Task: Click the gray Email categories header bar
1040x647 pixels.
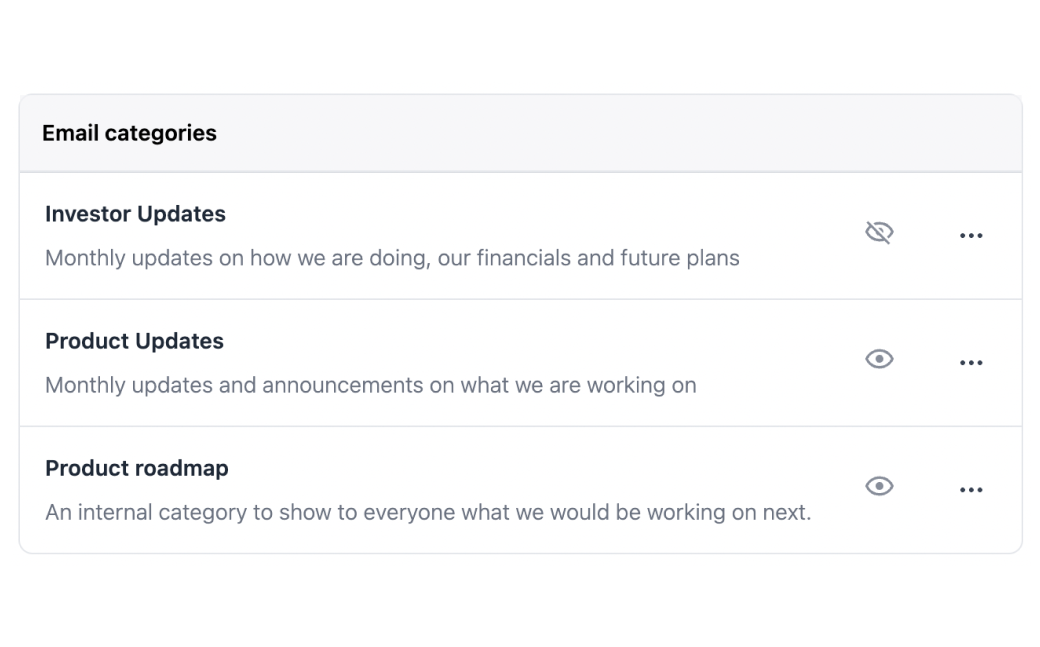Action: click(600, 133)
